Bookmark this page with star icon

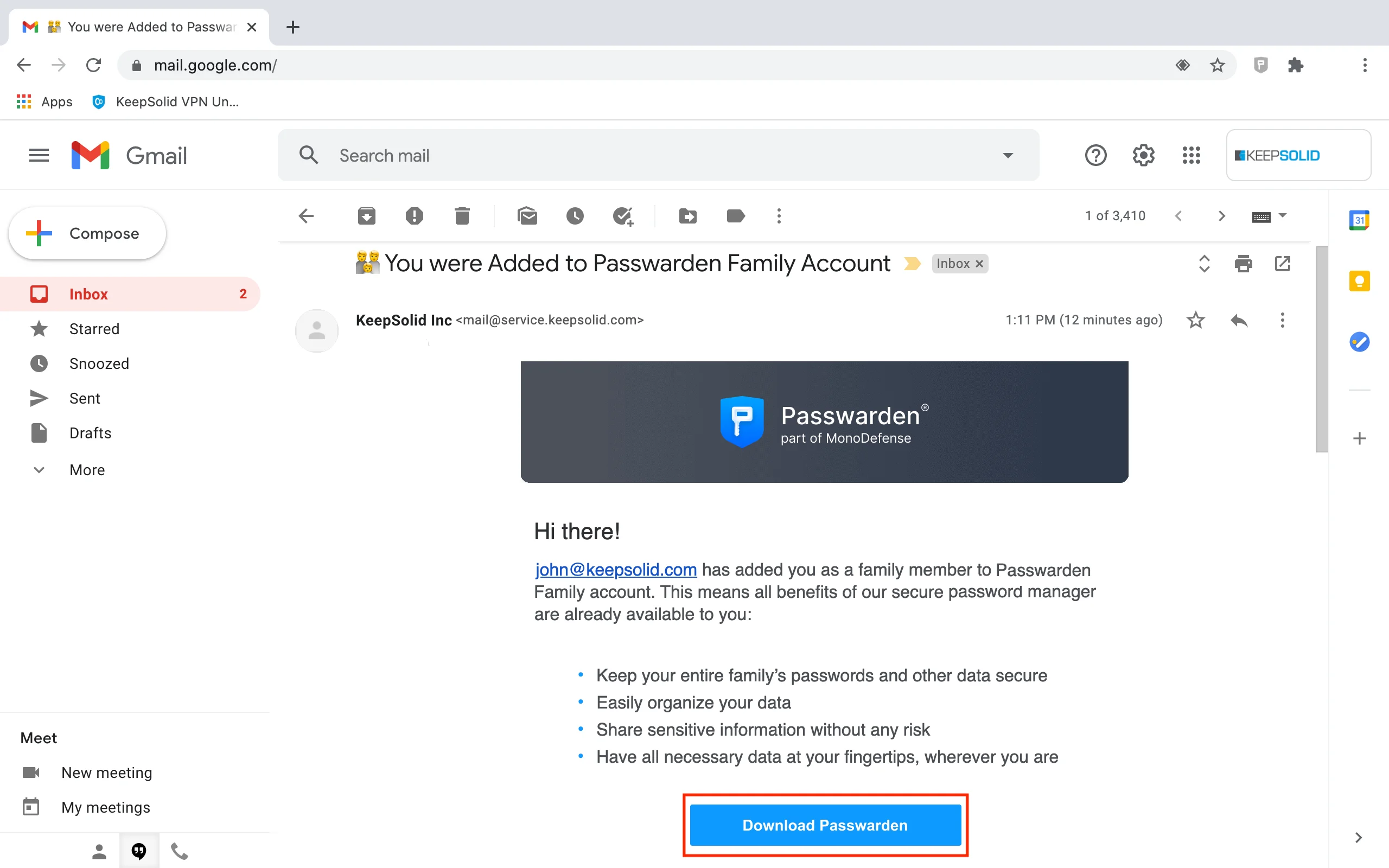click(x=1217, y=66)
